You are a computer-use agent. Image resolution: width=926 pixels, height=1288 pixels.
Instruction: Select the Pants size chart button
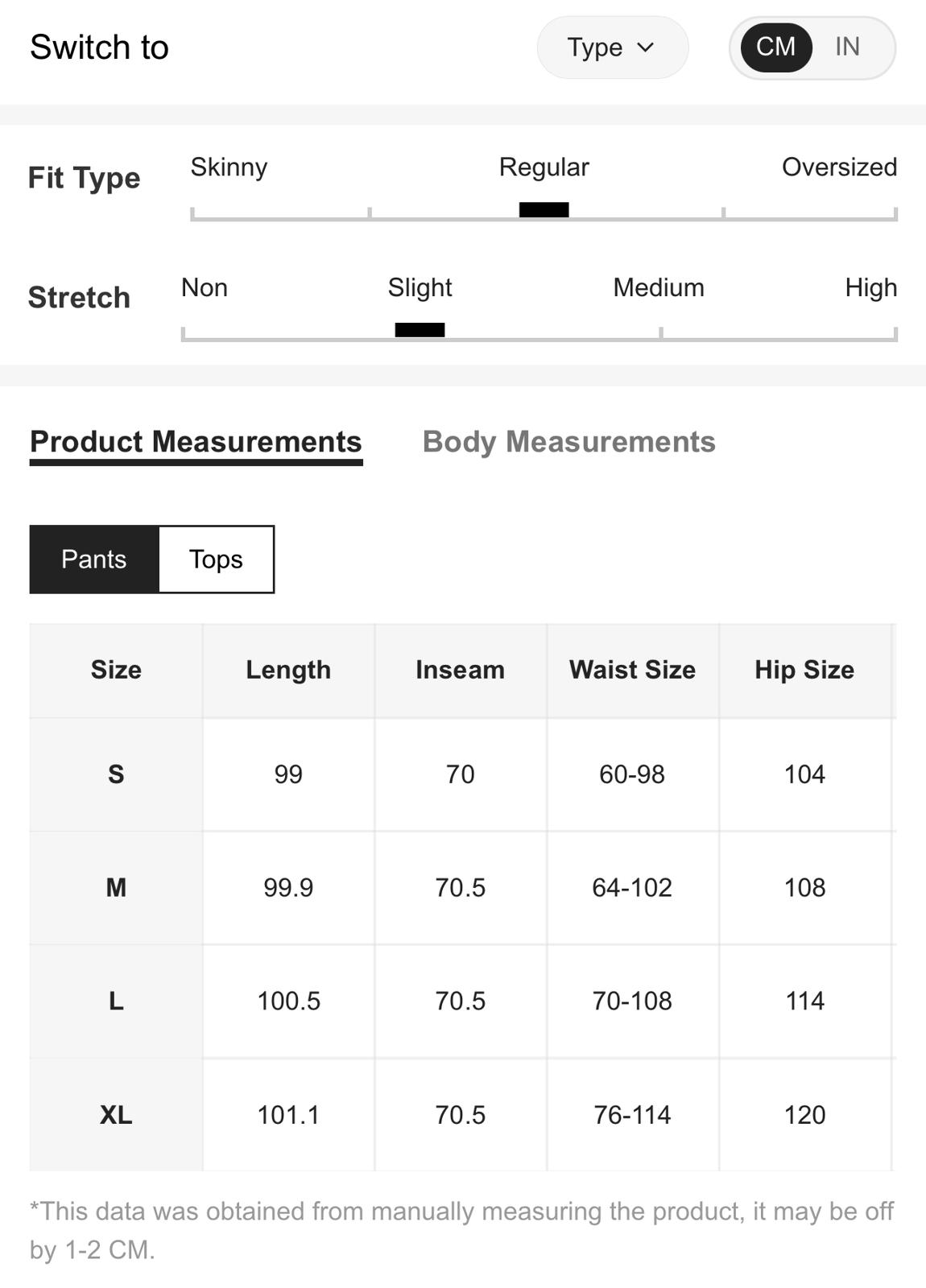(x=94, y=559)
